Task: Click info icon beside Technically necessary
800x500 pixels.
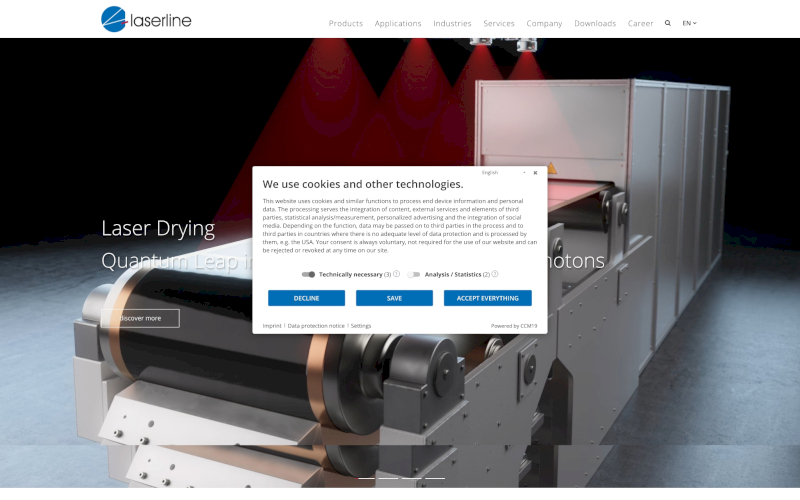Action: [x=396, y=274]
